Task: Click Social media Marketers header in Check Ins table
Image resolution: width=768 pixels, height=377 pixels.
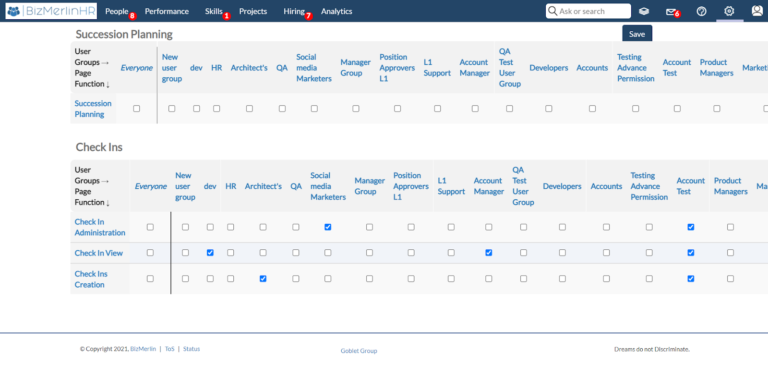Action: click(328, 186)
